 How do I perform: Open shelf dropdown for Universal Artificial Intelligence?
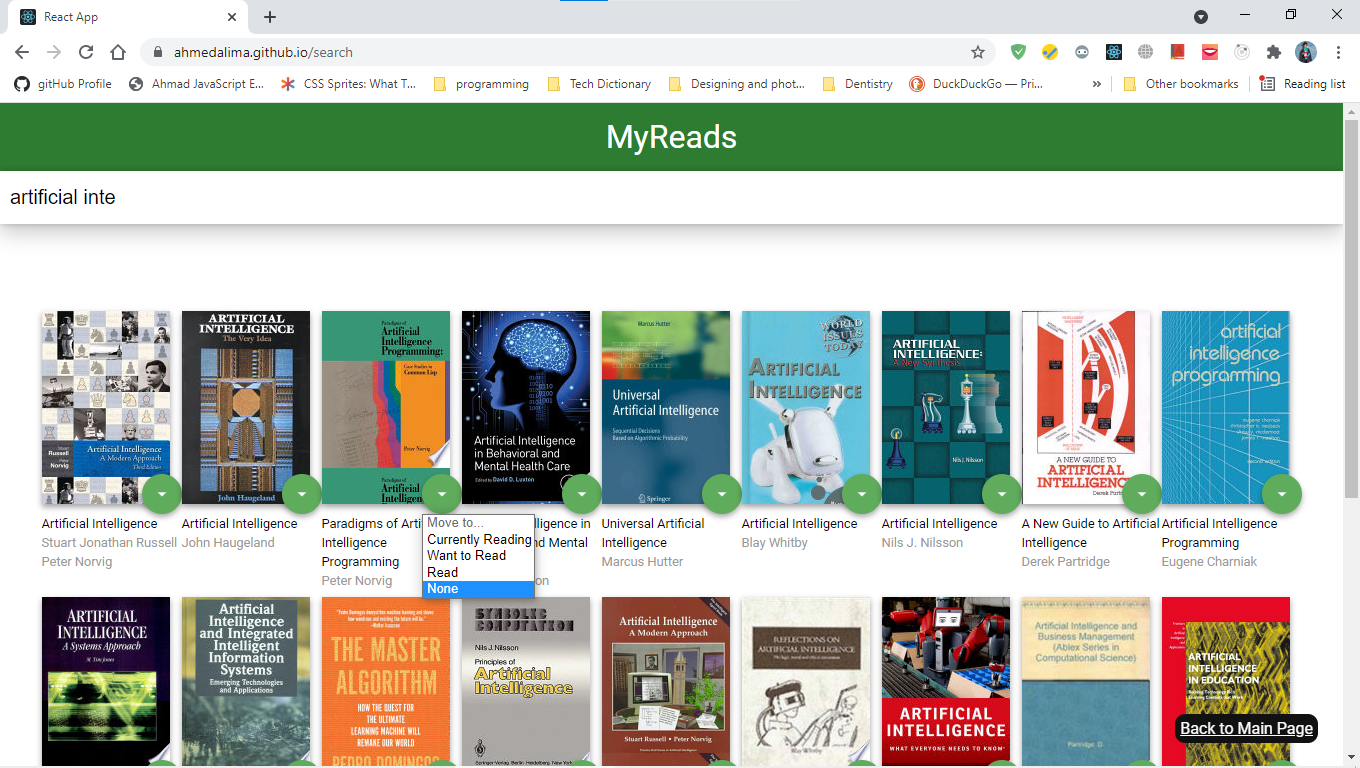point(722,494)
